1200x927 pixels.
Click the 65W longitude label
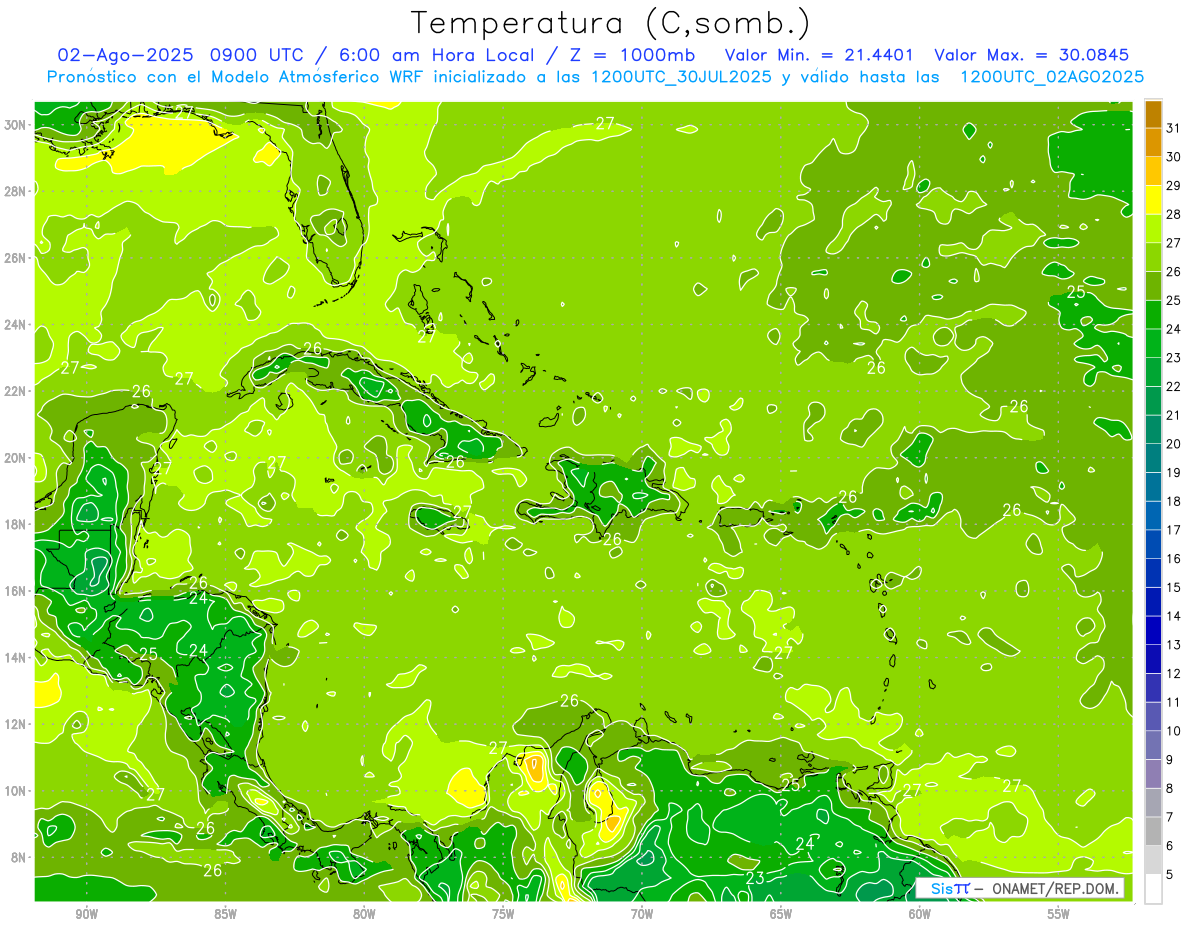[x=781, y=914]
